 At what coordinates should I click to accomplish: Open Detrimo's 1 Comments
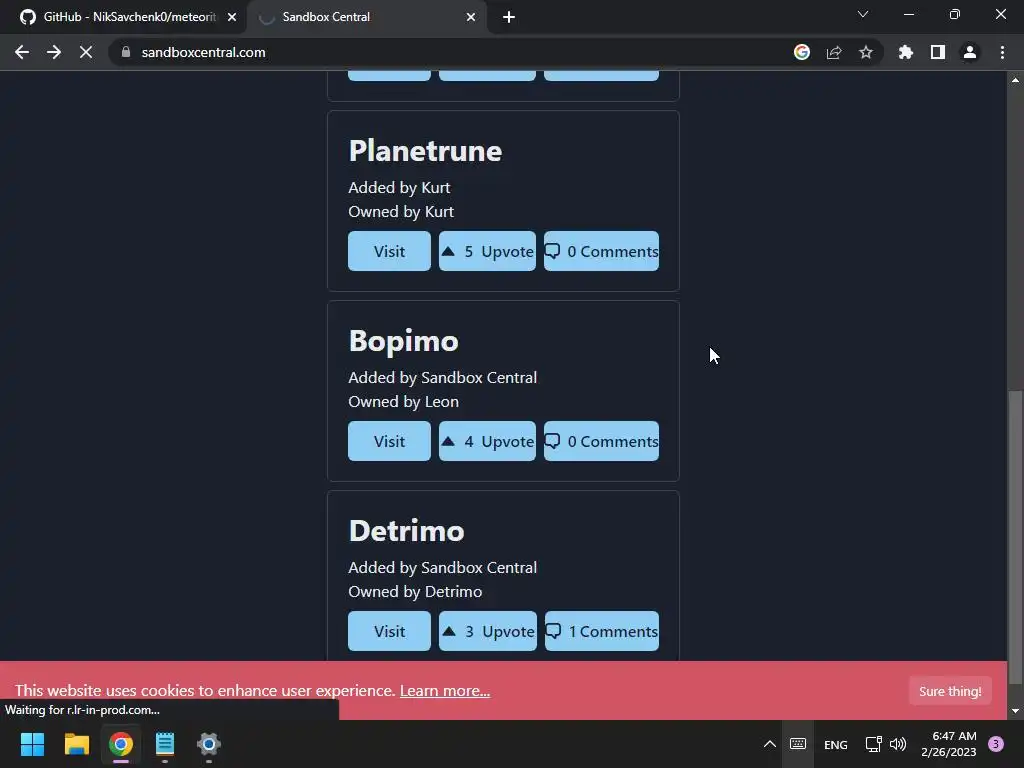[x=602, y=631]
